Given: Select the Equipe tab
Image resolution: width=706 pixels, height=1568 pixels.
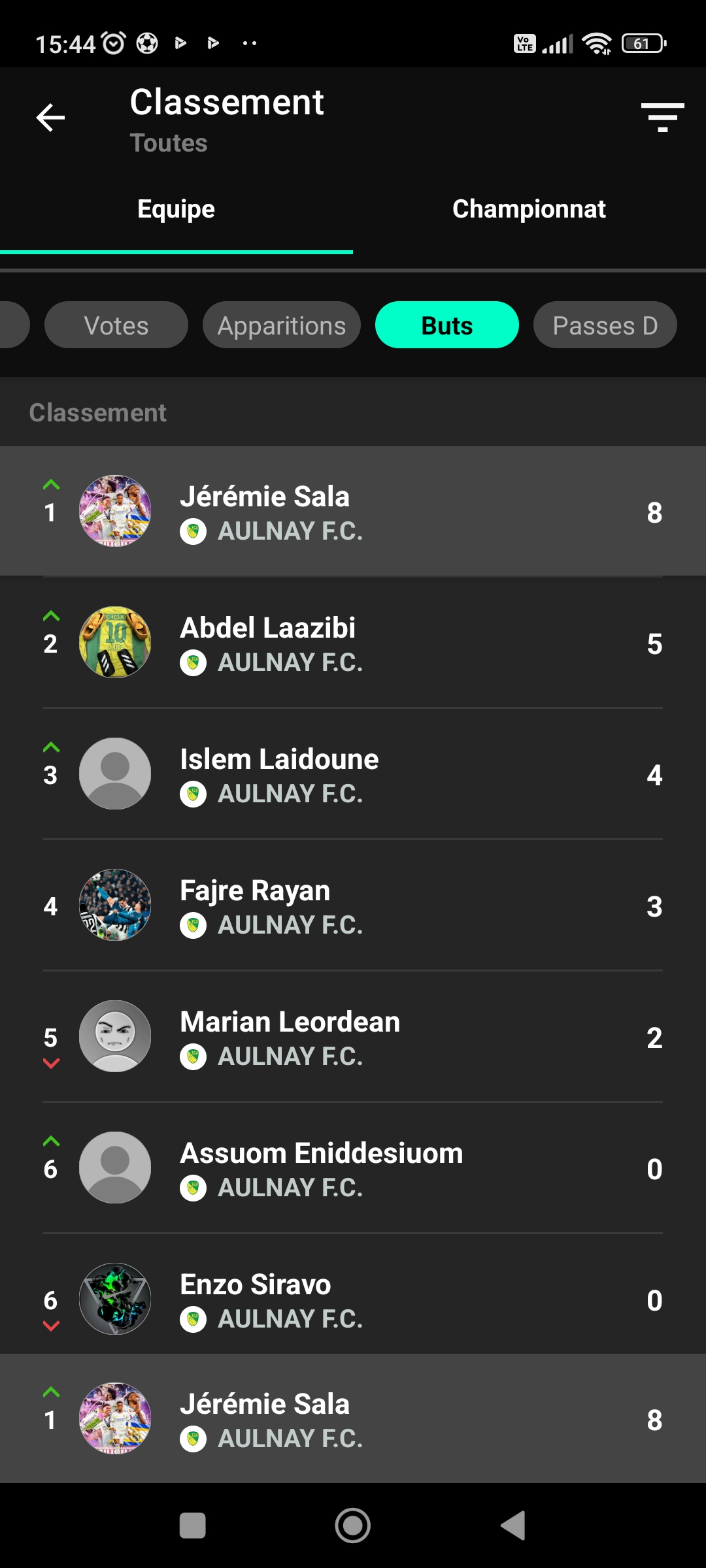Looking at the screenshot, I should (176, 209).
